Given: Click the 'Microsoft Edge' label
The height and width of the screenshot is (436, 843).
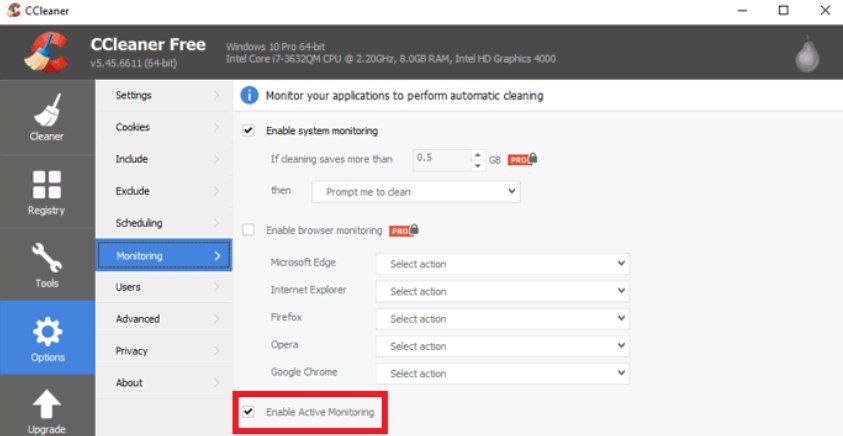Looking at the screenshot, I should pyautogui.click(x=303, y=262).
